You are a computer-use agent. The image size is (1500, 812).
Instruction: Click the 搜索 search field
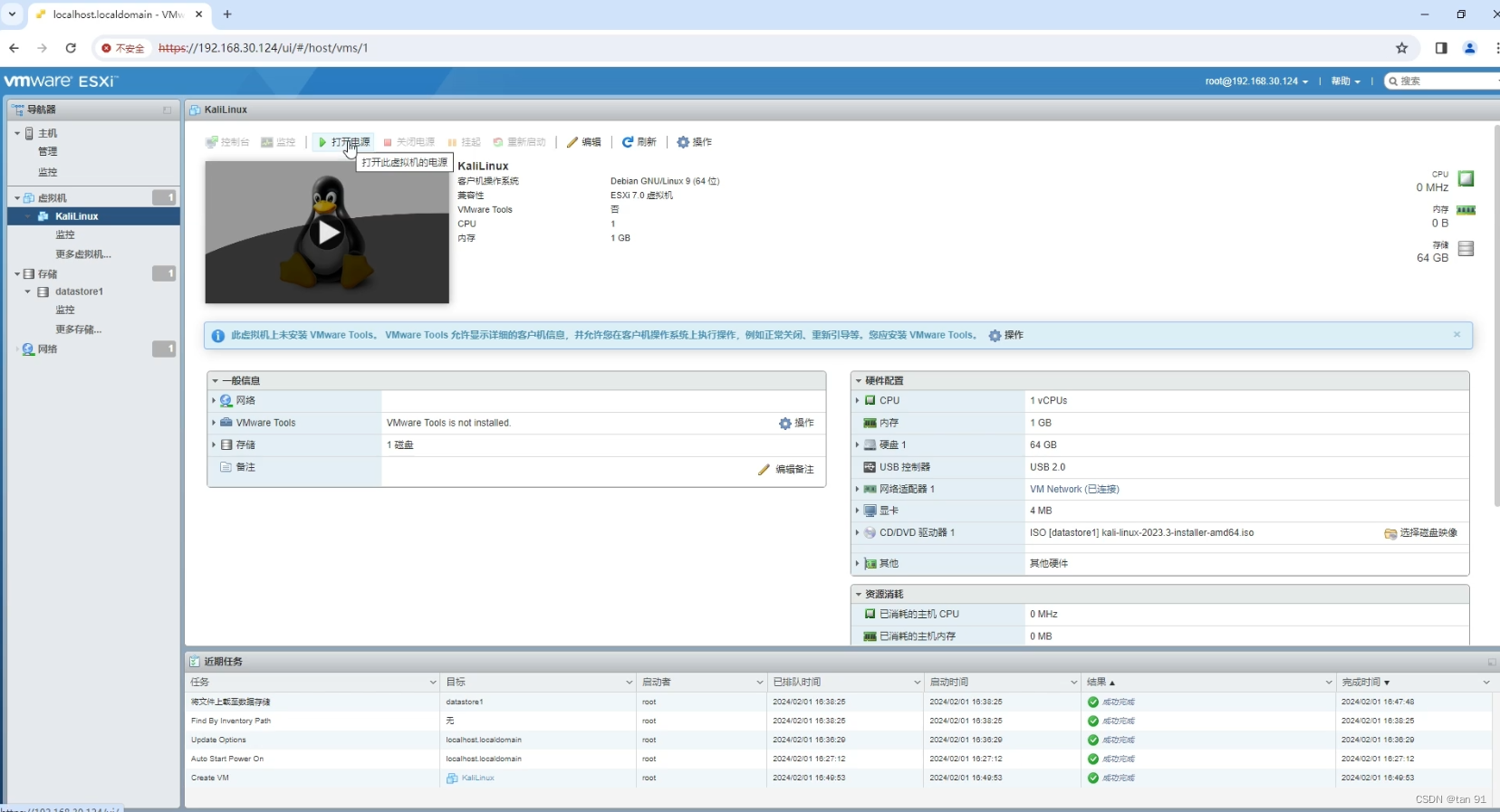click(1444, 81)
